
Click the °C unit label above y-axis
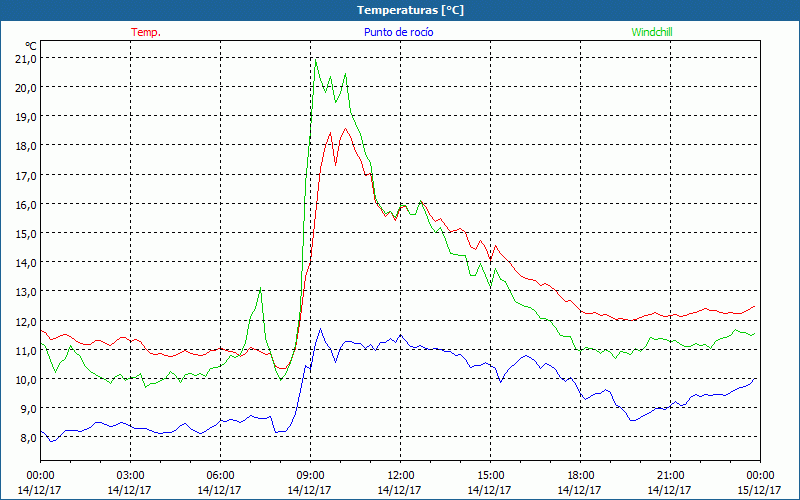[31, 46]
